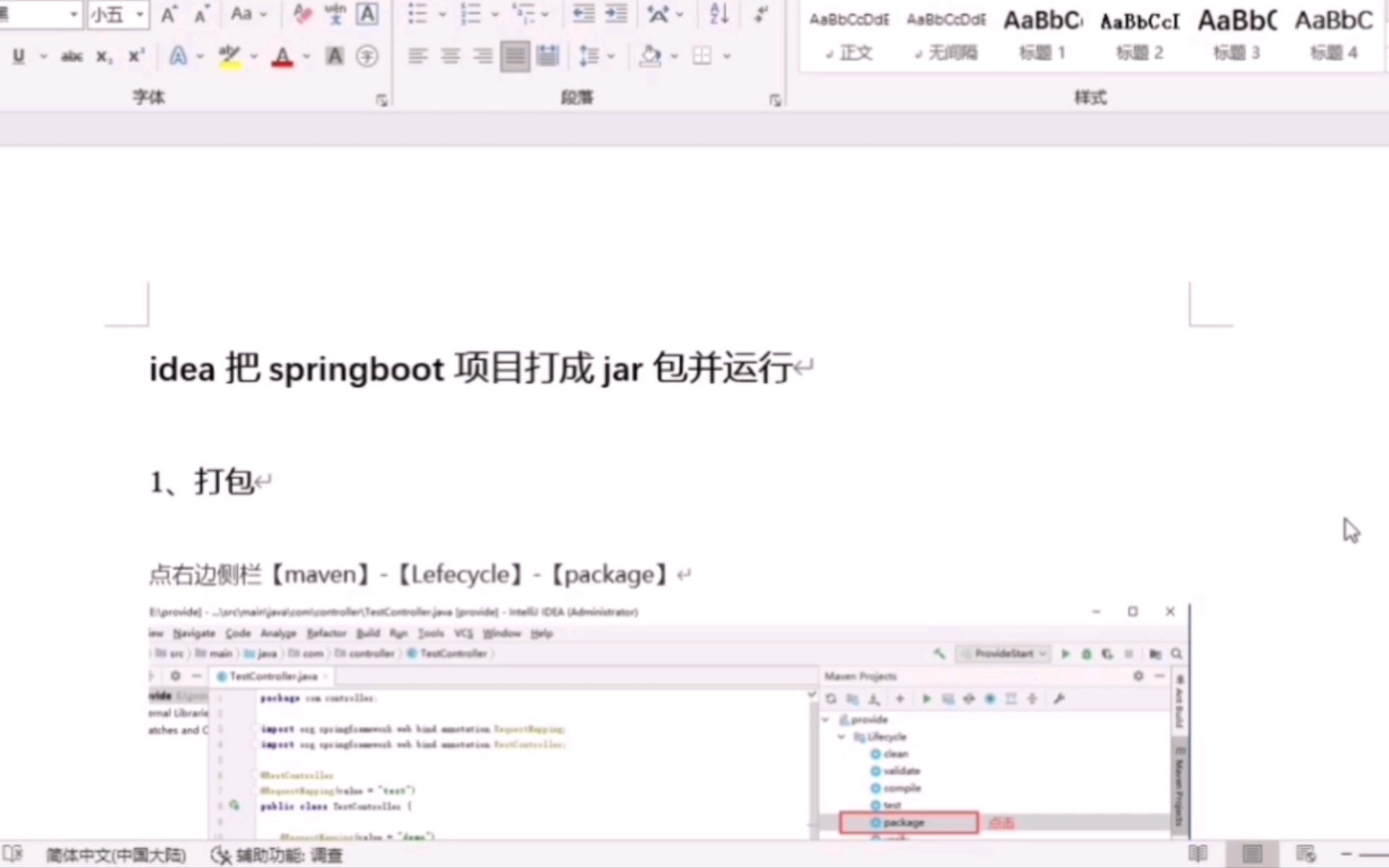This screenshot has height=868, width=1389.
Task: Click the Grow Font icon
Action: click(x=170, y=14)
